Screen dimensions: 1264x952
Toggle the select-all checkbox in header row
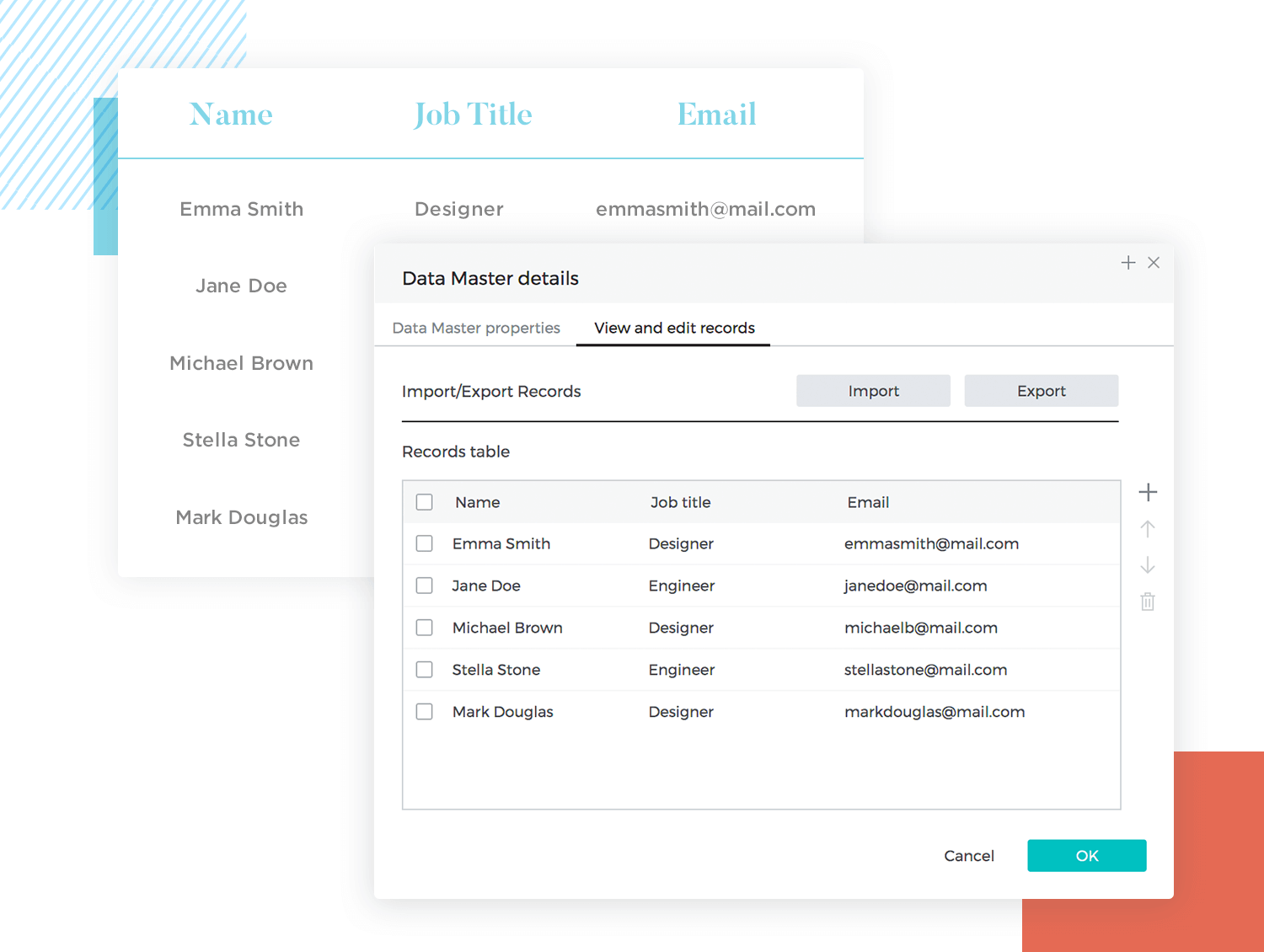[425, 502]
